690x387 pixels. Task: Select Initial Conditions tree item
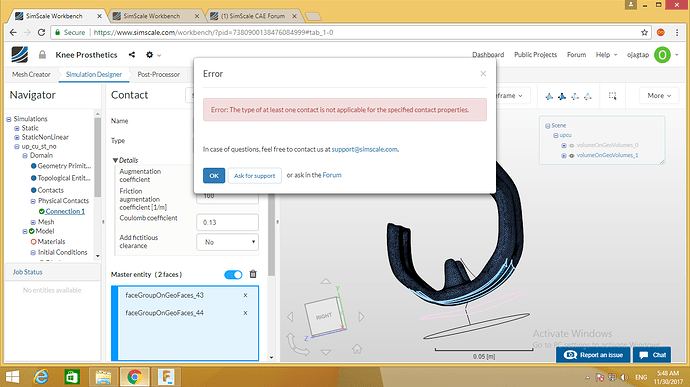click(62, 252)
